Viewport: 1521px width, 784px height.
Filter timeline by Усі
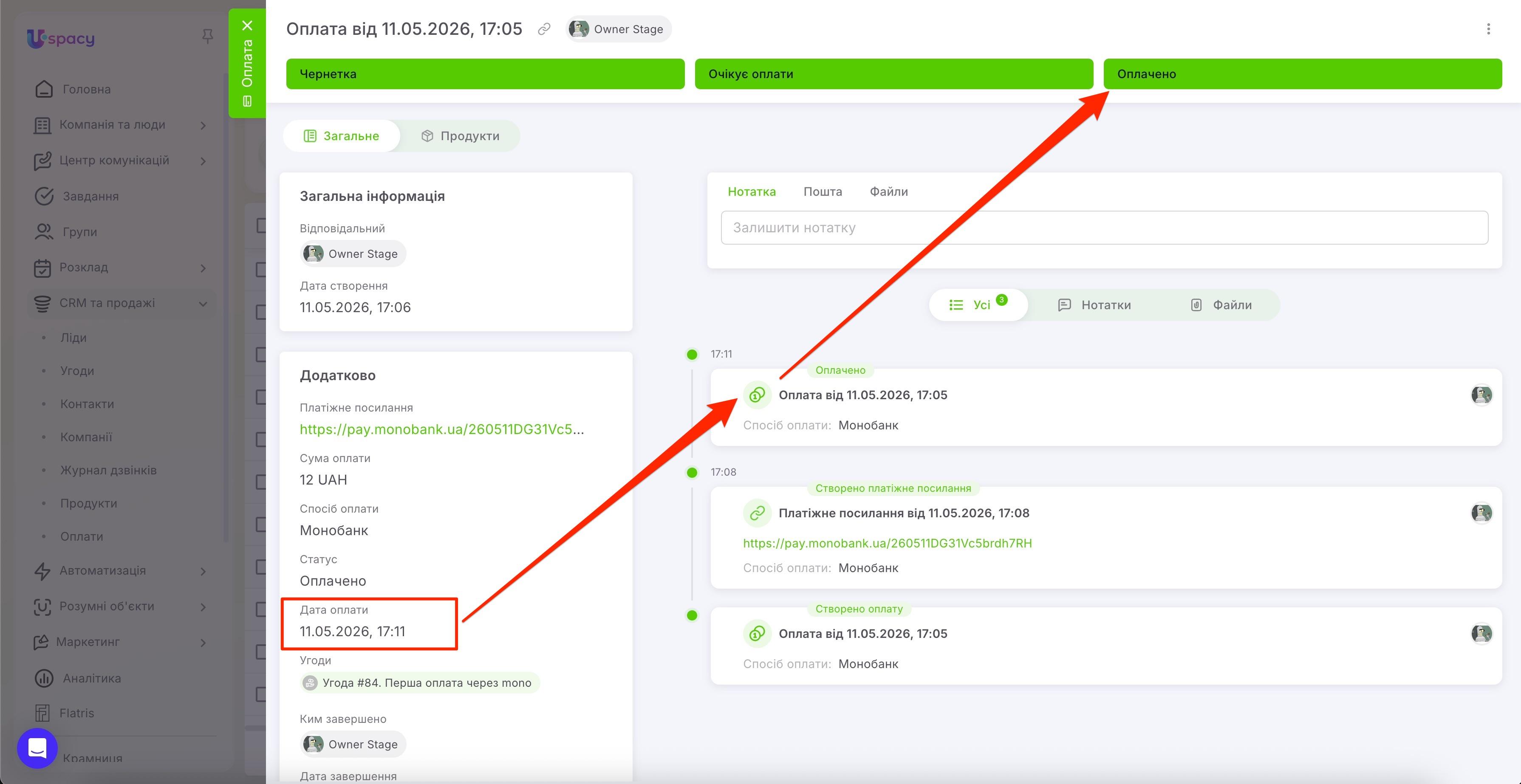(x=978, y=305)
